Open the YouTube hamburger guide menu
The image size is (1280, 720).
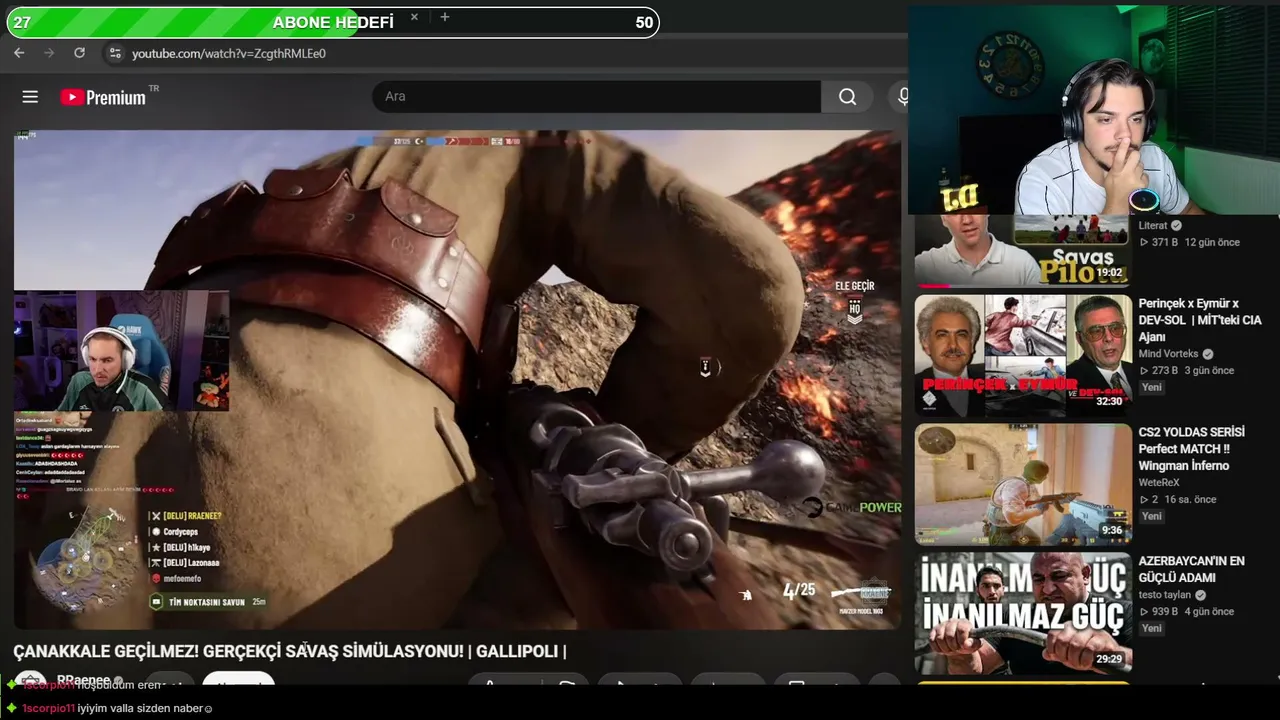click(30, 97)
